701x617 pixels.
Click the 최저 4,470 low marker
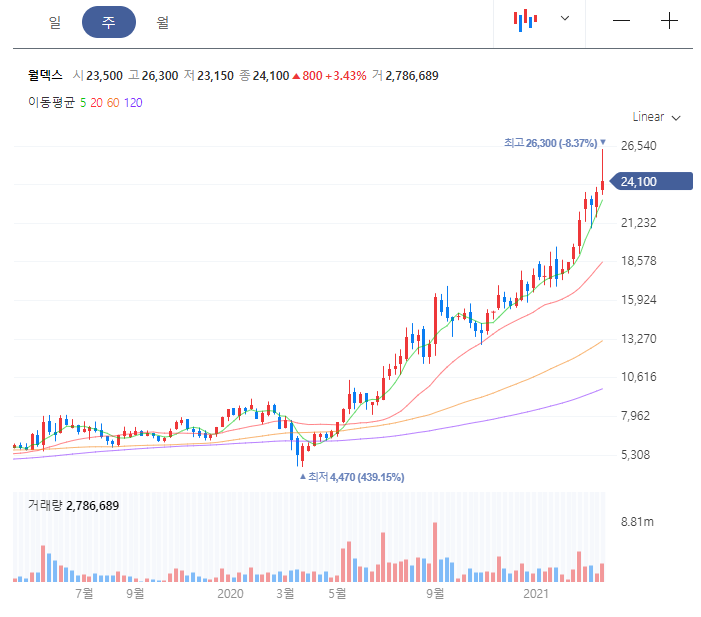click(x=352, y=477)
